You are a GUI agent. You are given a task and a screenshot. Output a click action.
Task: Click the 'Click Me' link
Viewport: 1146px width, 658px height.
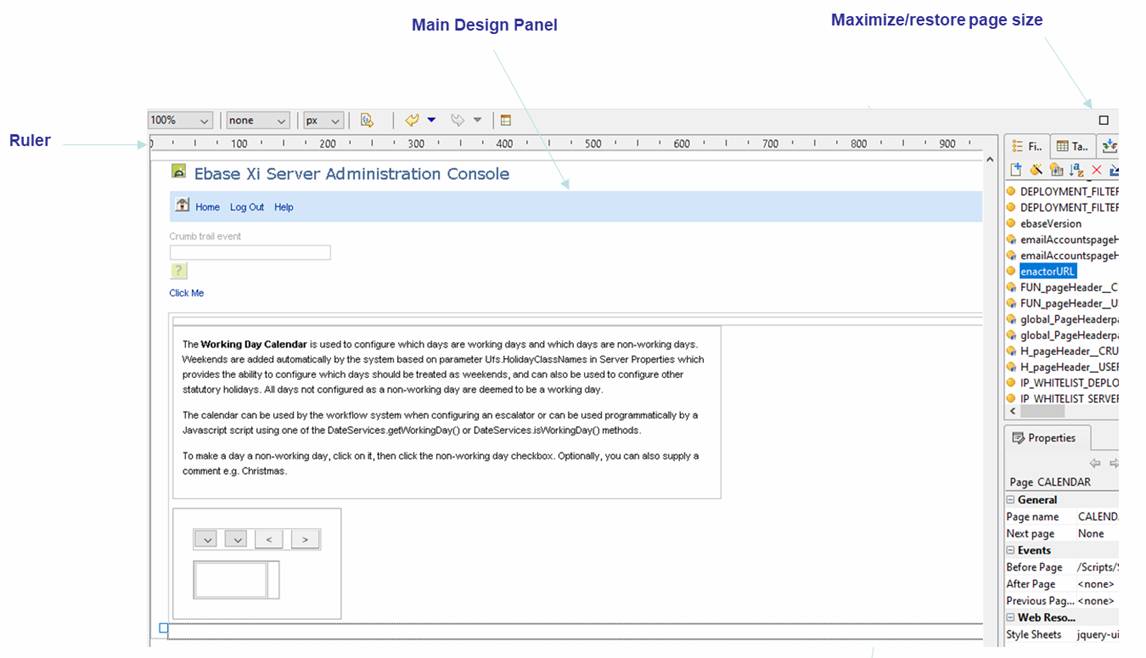187,293
